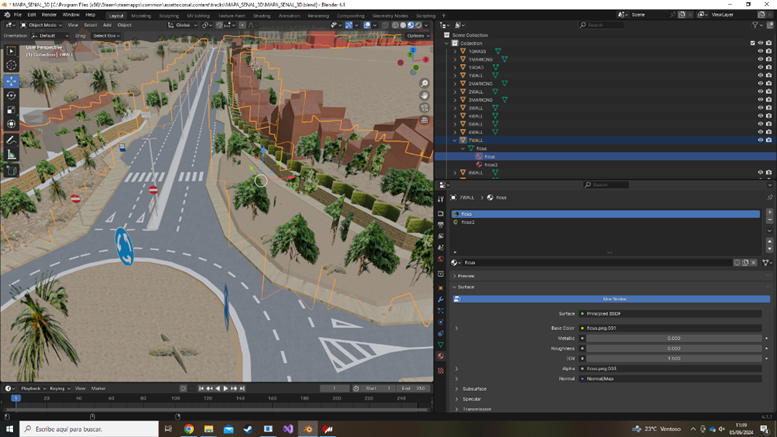
Task: Select the Add Cube tool
Action: coord(11,171)
